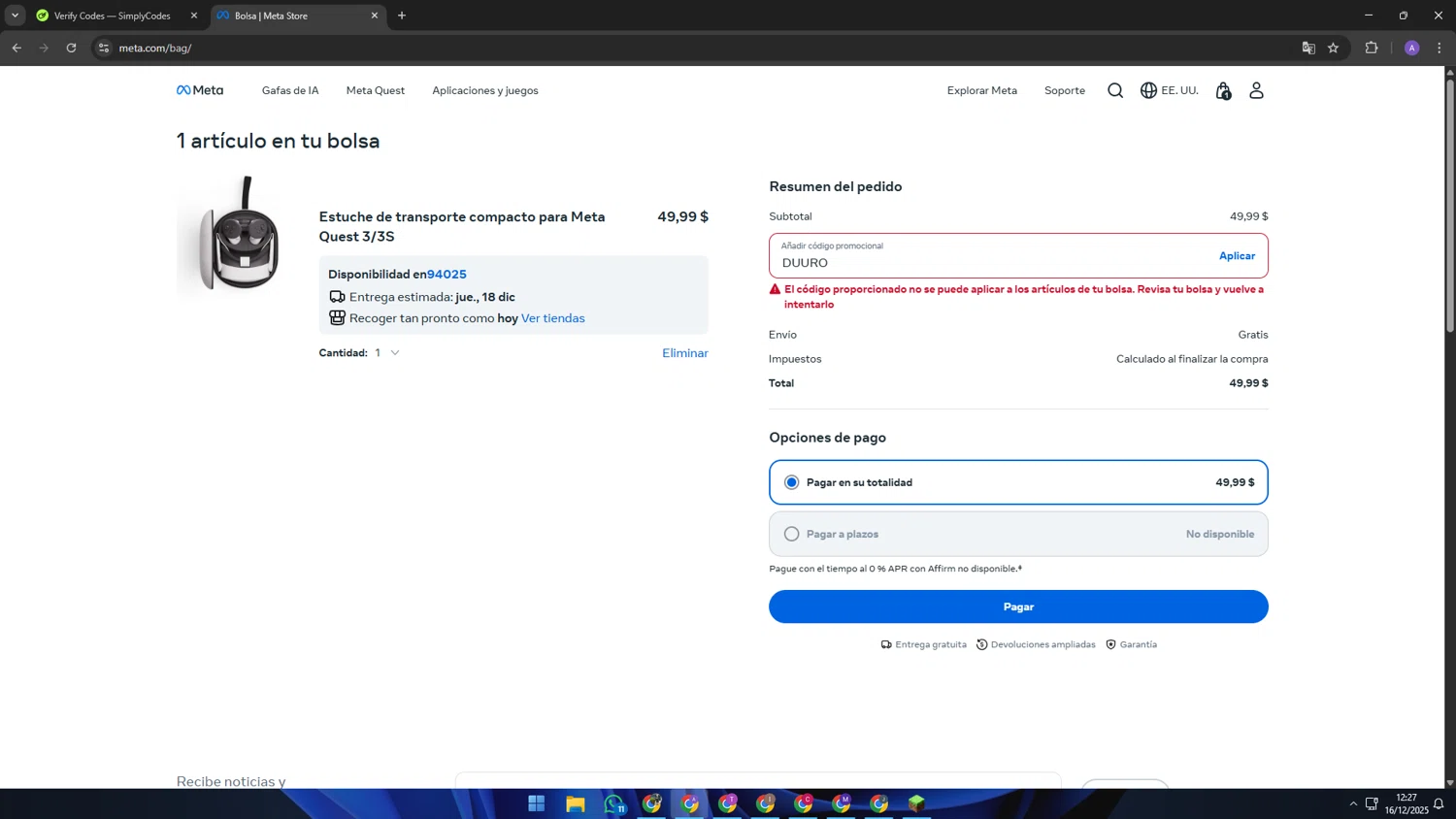
Task: Switch to the Bolsa | Meta Store tab
Action: pos(297,16)
